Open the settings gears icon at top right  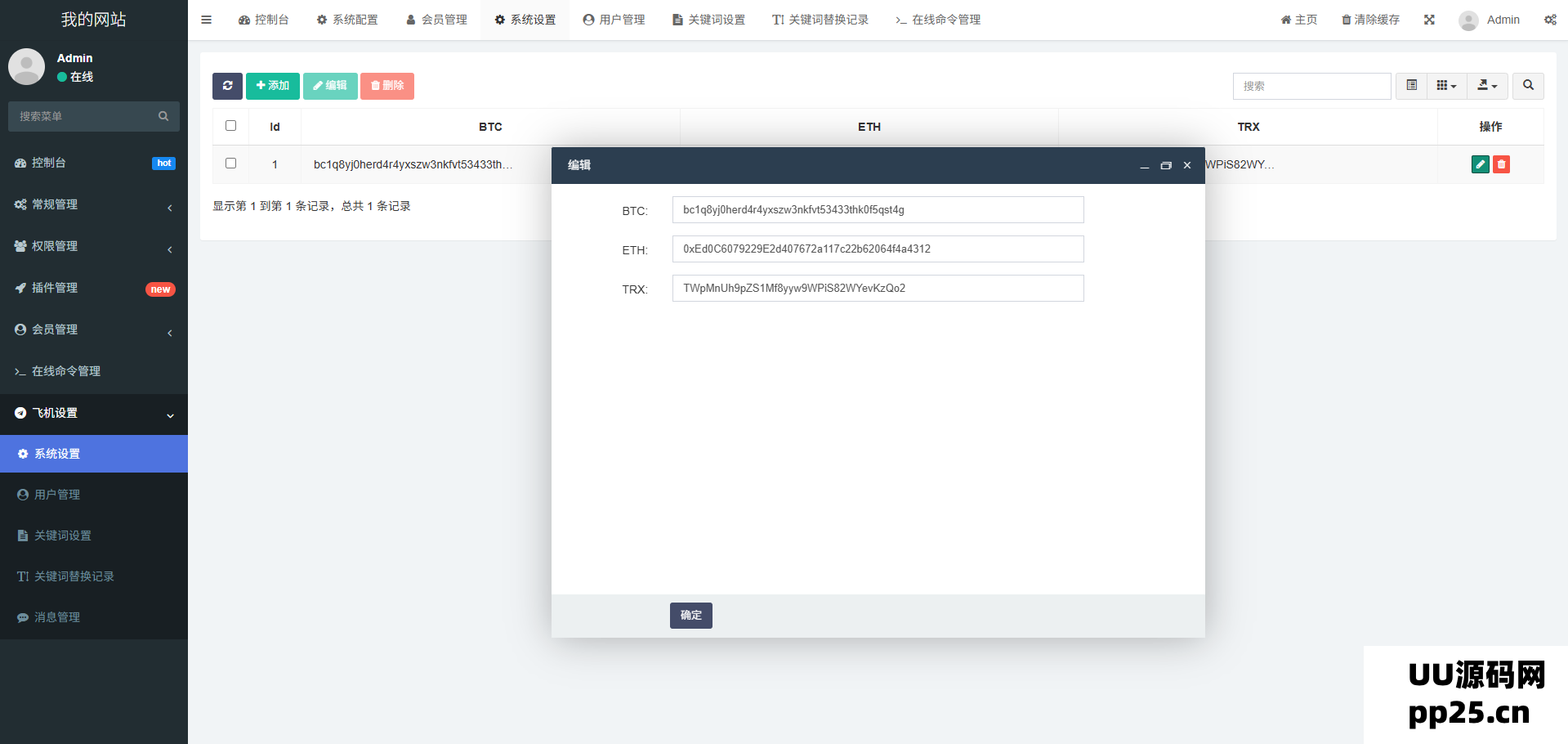(1550, 20)
